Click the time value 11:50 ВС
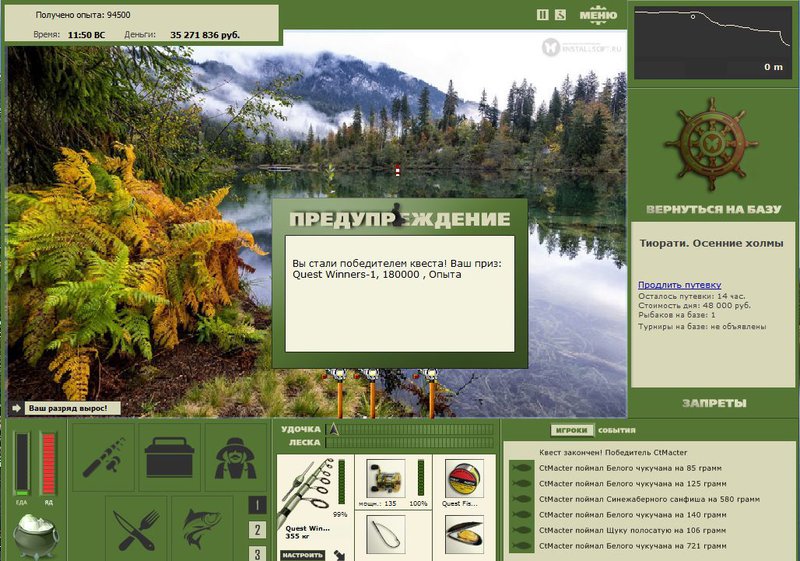800x561 pixels. click(x=86, y=35)
